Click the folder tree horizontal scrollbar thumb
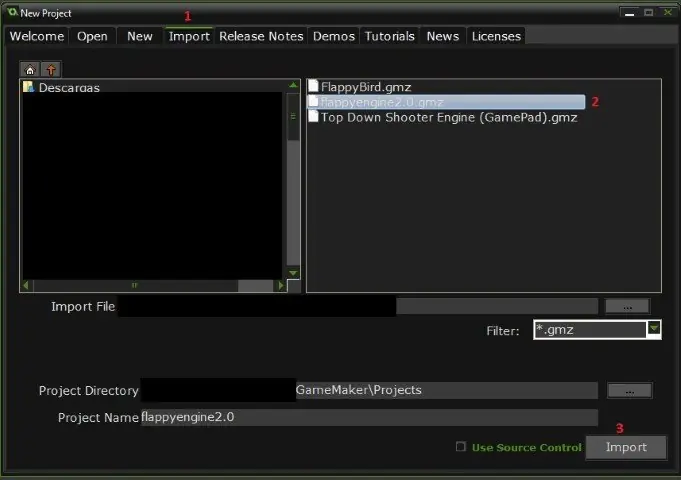This screenshot has height=480, width=681. (136, 285)
